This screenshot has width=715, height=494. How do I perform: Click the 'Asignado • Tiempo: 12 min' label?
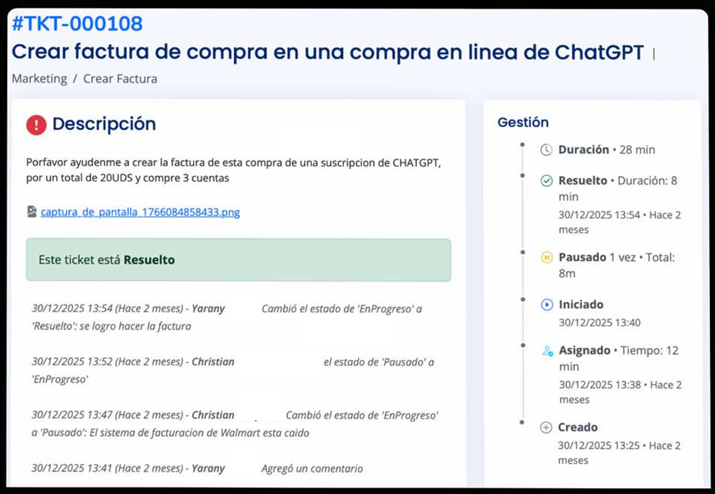click(x=619, y=359)
